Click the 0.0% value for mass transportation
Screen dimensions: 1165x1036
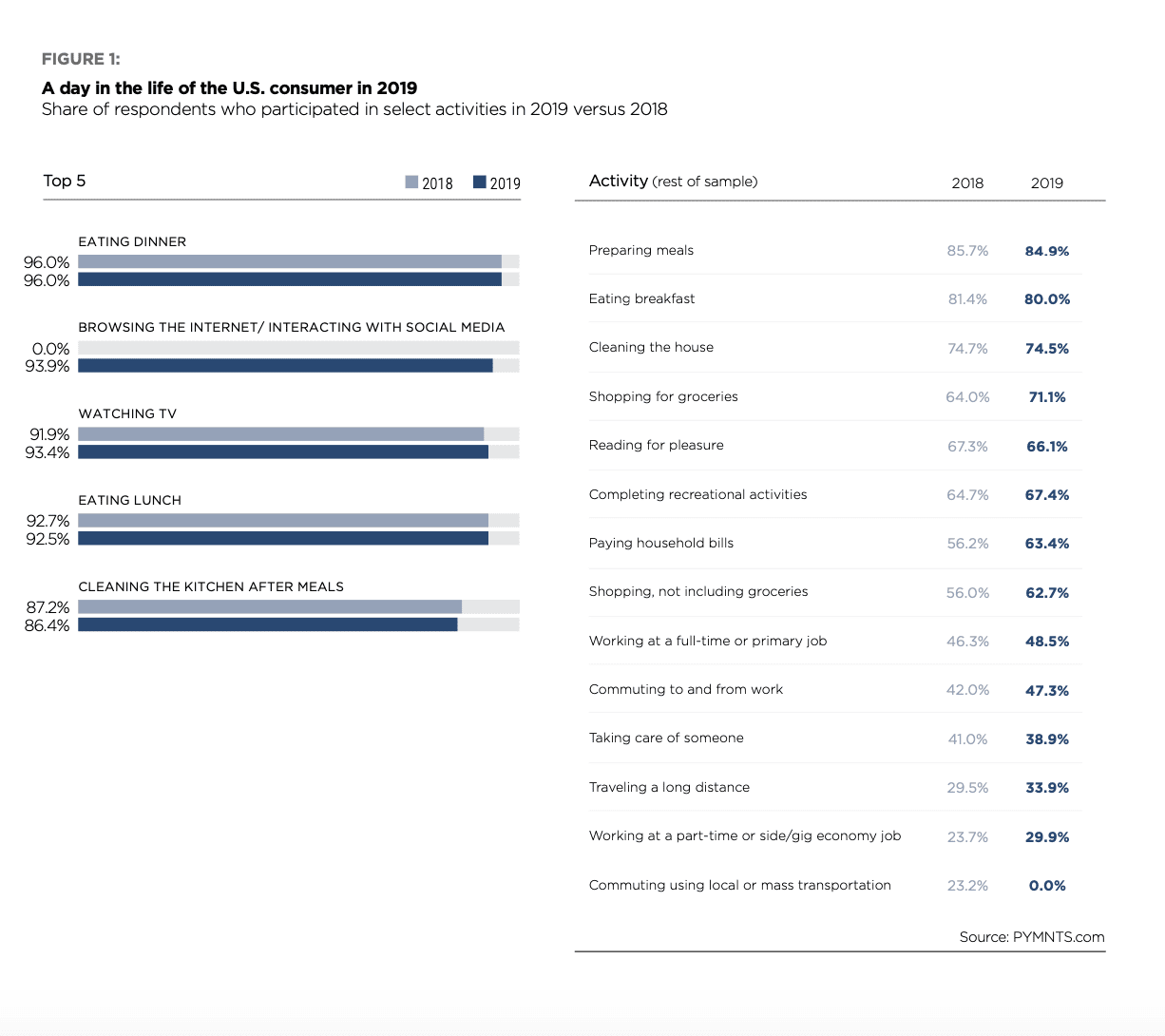[x=1046, y=886]
